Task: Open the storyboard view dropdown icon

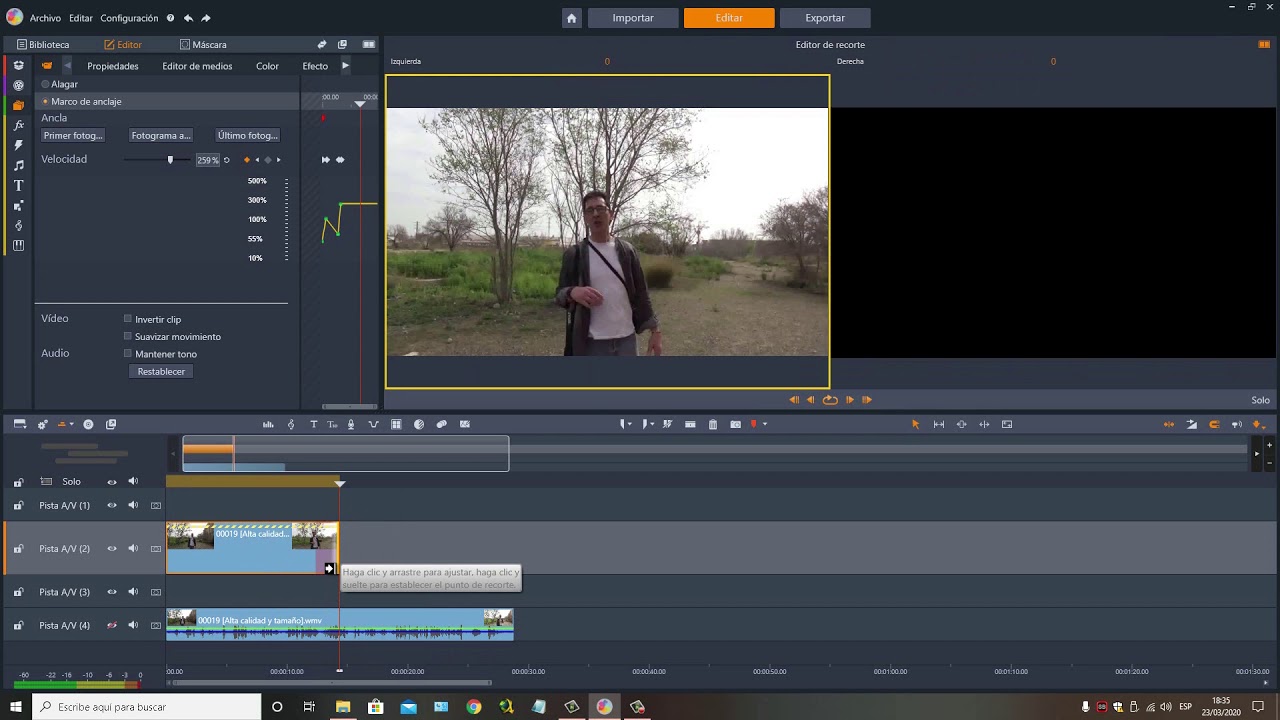Action: click(x=19, y=424)
